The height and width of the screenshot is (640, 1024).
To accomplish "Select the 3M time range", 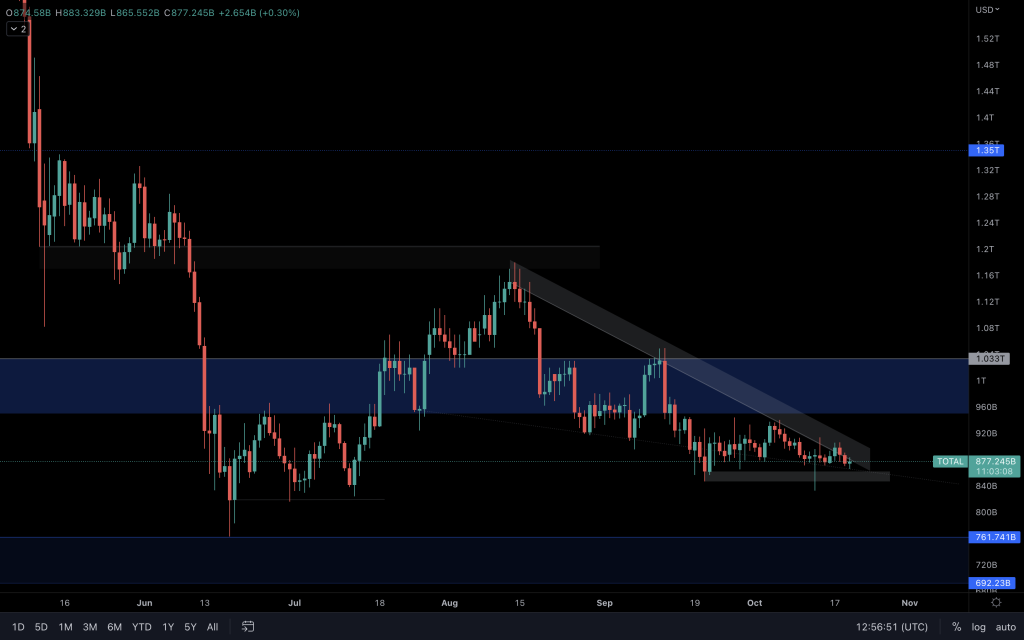I will [x=90, y=627].
